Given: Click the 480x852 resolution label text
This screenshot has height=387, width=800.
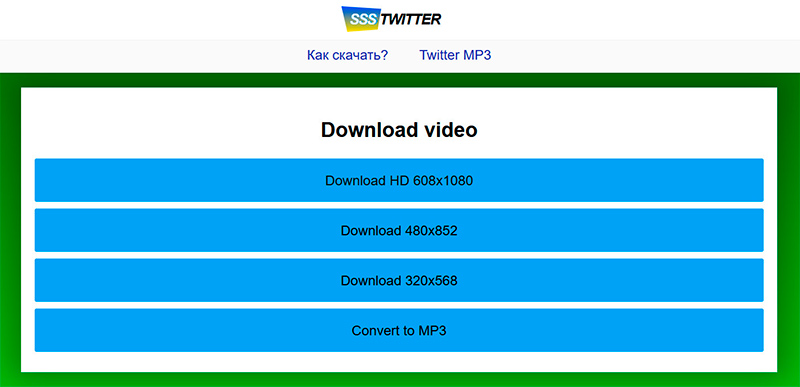Looking at the screenshot, I should pos(431,230).
